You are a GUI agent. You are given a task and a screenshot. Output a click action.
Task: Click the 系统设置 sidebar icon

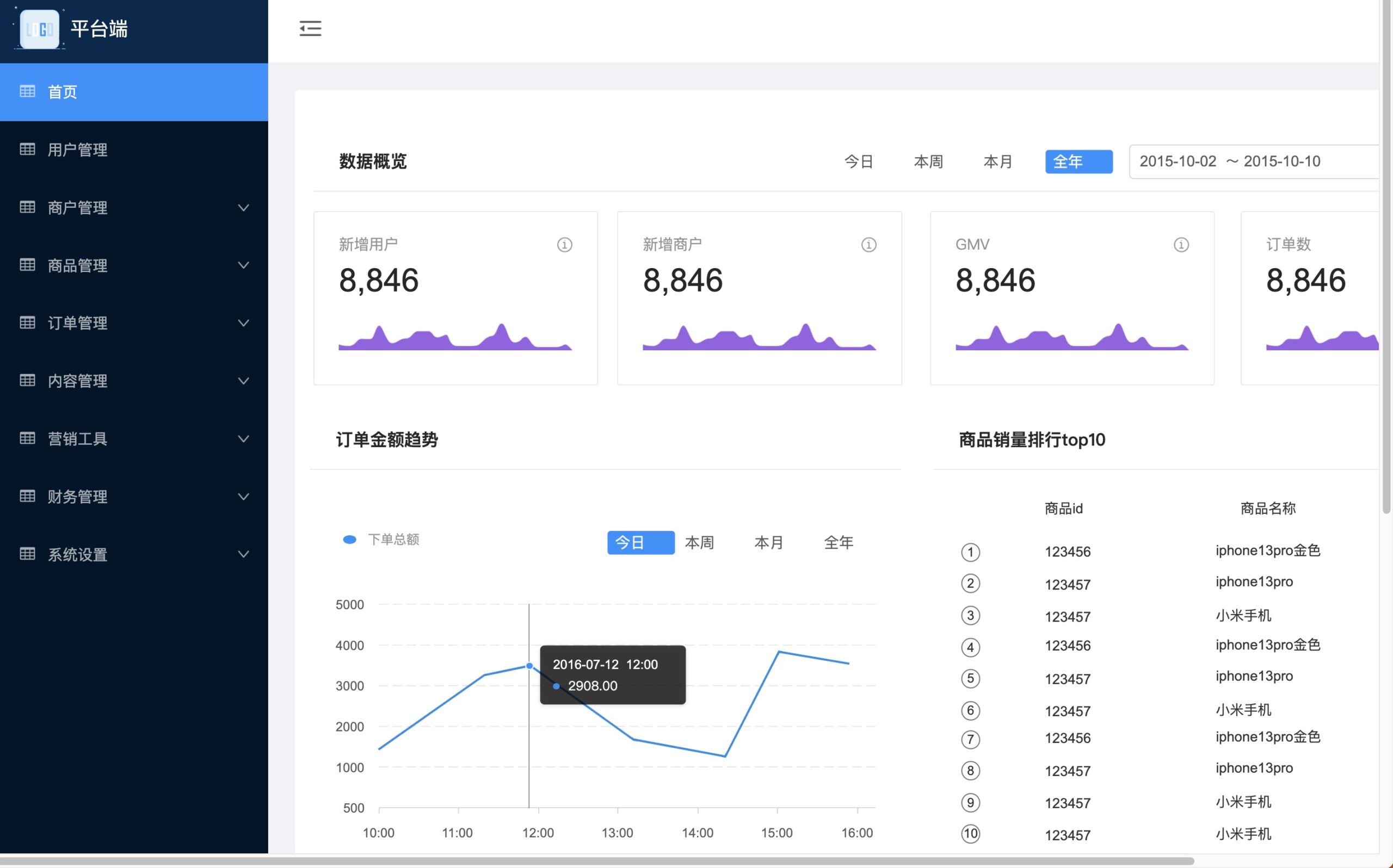pyautogui.click(x=27, y=554)
